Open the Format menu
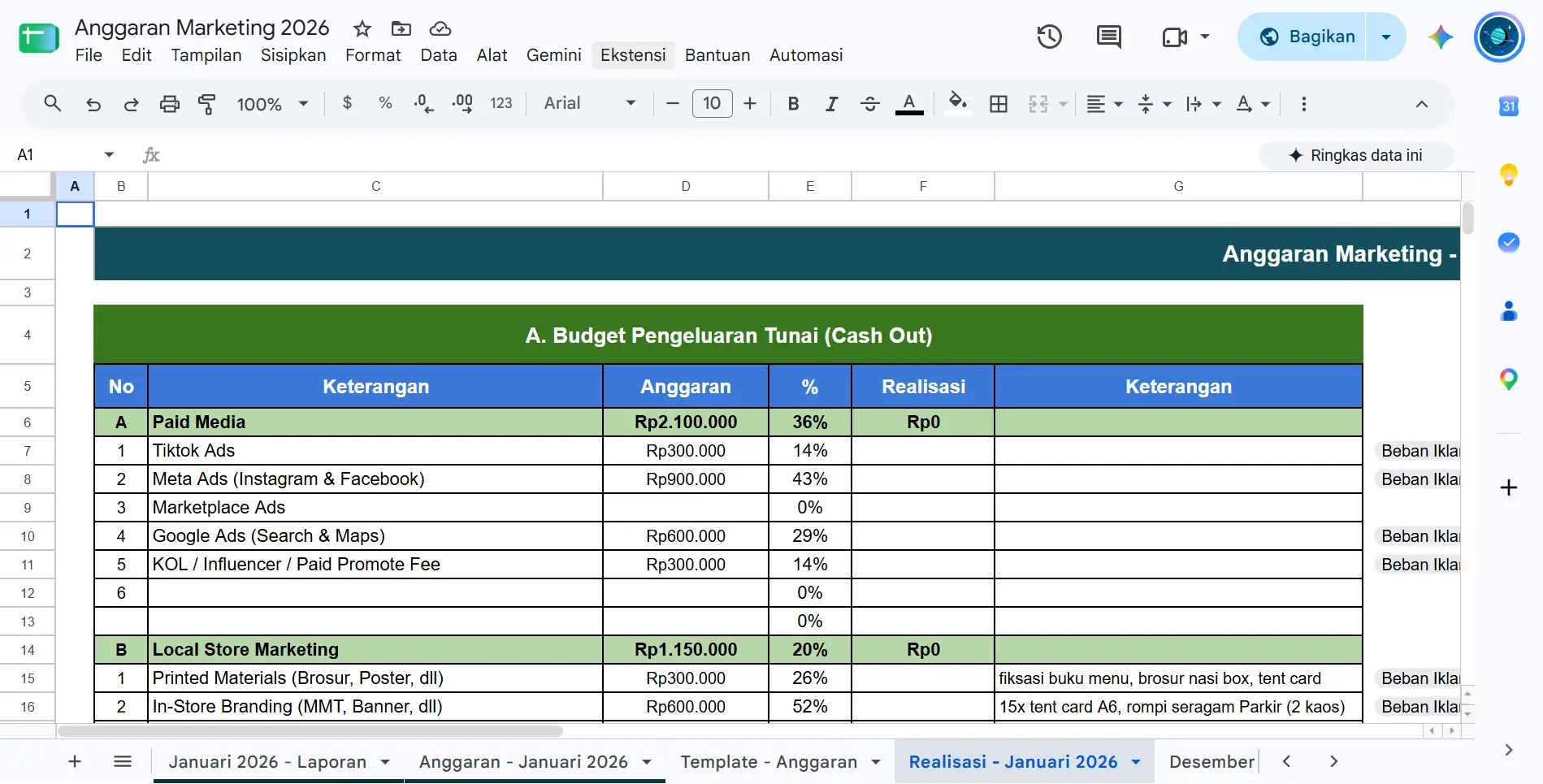The height and width of the screenshot is (784, 1543). click(x=373, y=55)
